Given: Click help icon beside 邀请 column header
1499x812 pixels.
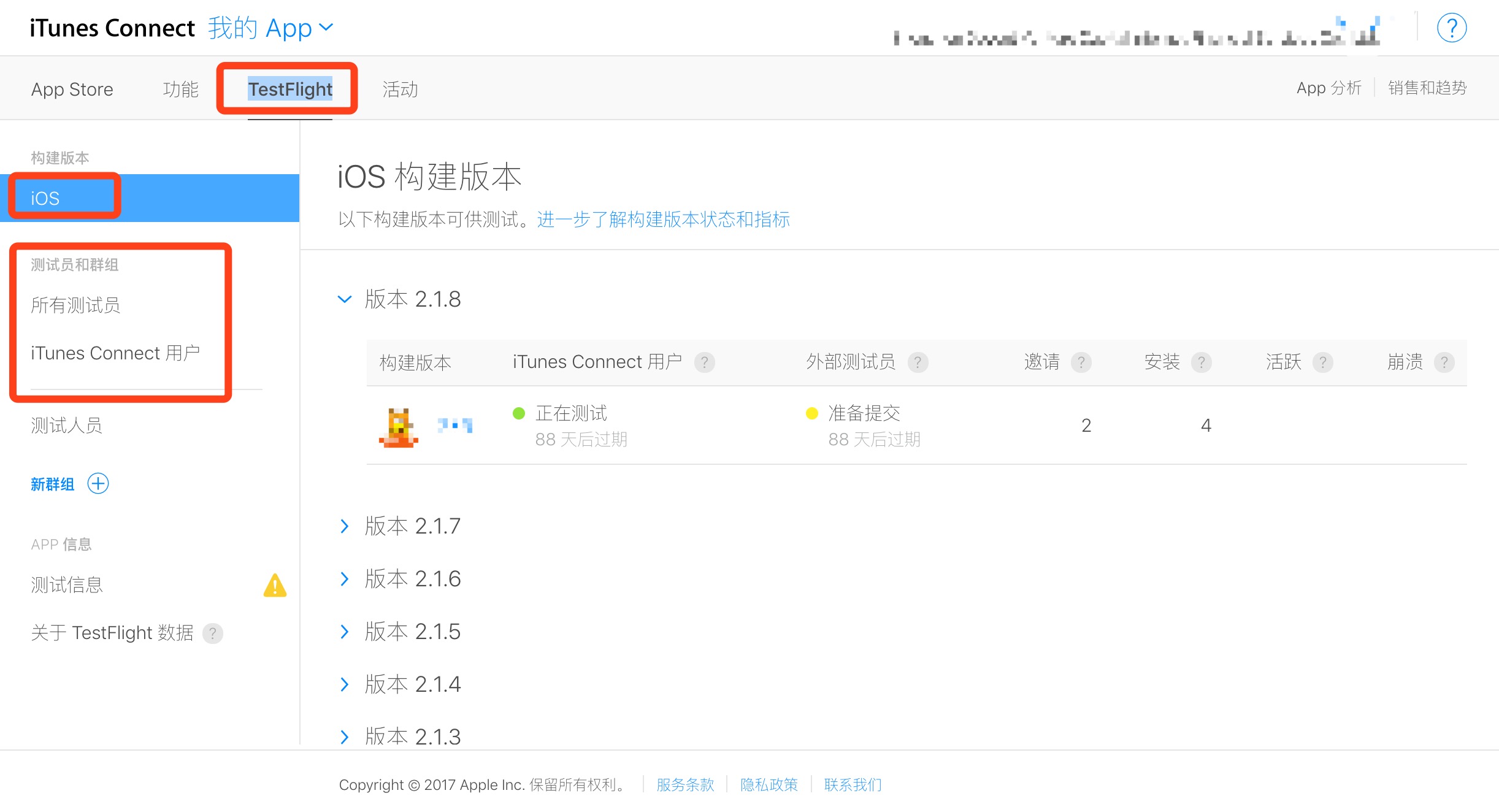Looking at the screenshot, I should coord(1081,362).
